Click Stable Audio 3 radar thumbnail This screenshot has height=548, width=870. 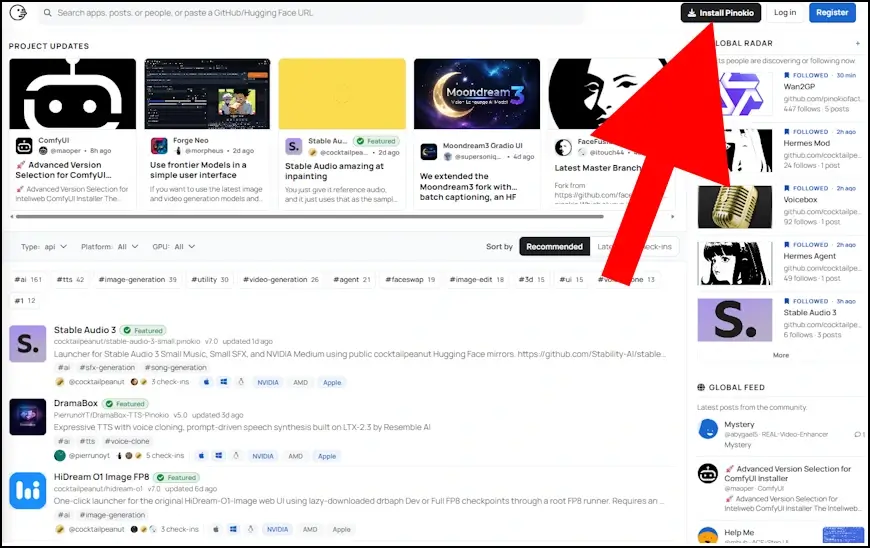pos(735,320)
